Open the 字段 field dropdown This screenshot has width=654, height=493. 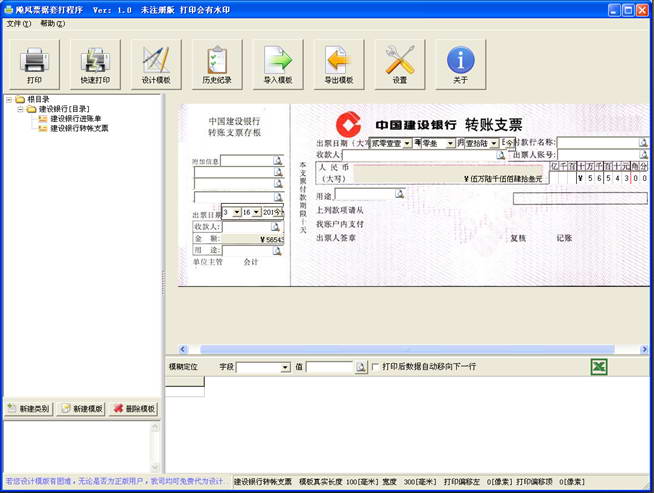(x=285, y=367)
